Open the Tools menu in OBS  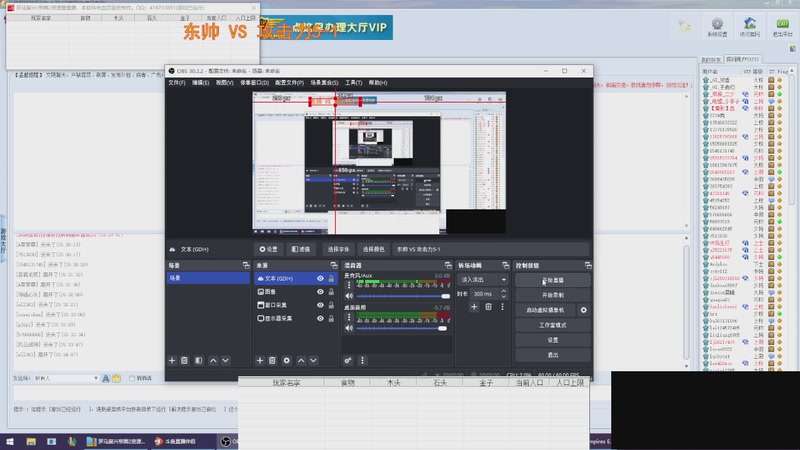point(353,83)
